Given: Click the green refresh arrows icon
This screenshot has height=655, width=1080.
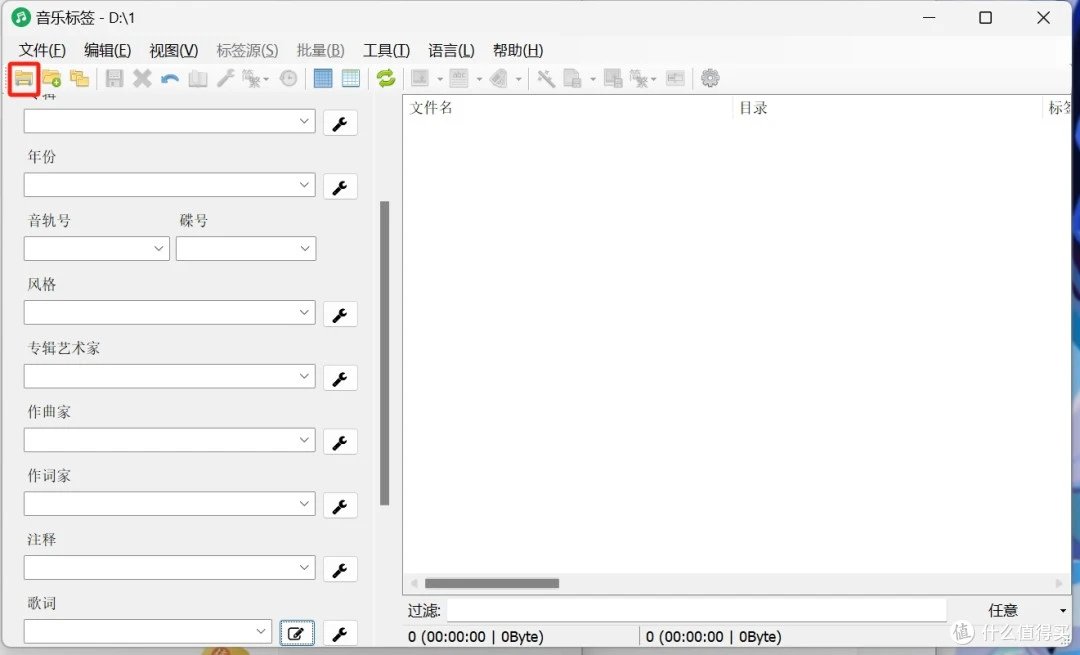Looking at the screenshot, I should pos(386,78).
